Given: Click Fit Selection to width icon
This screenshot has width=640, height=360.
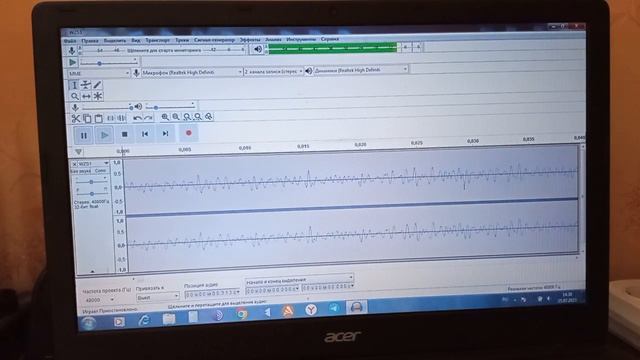Looking at the screenshot, I should (x=187, y=117).
